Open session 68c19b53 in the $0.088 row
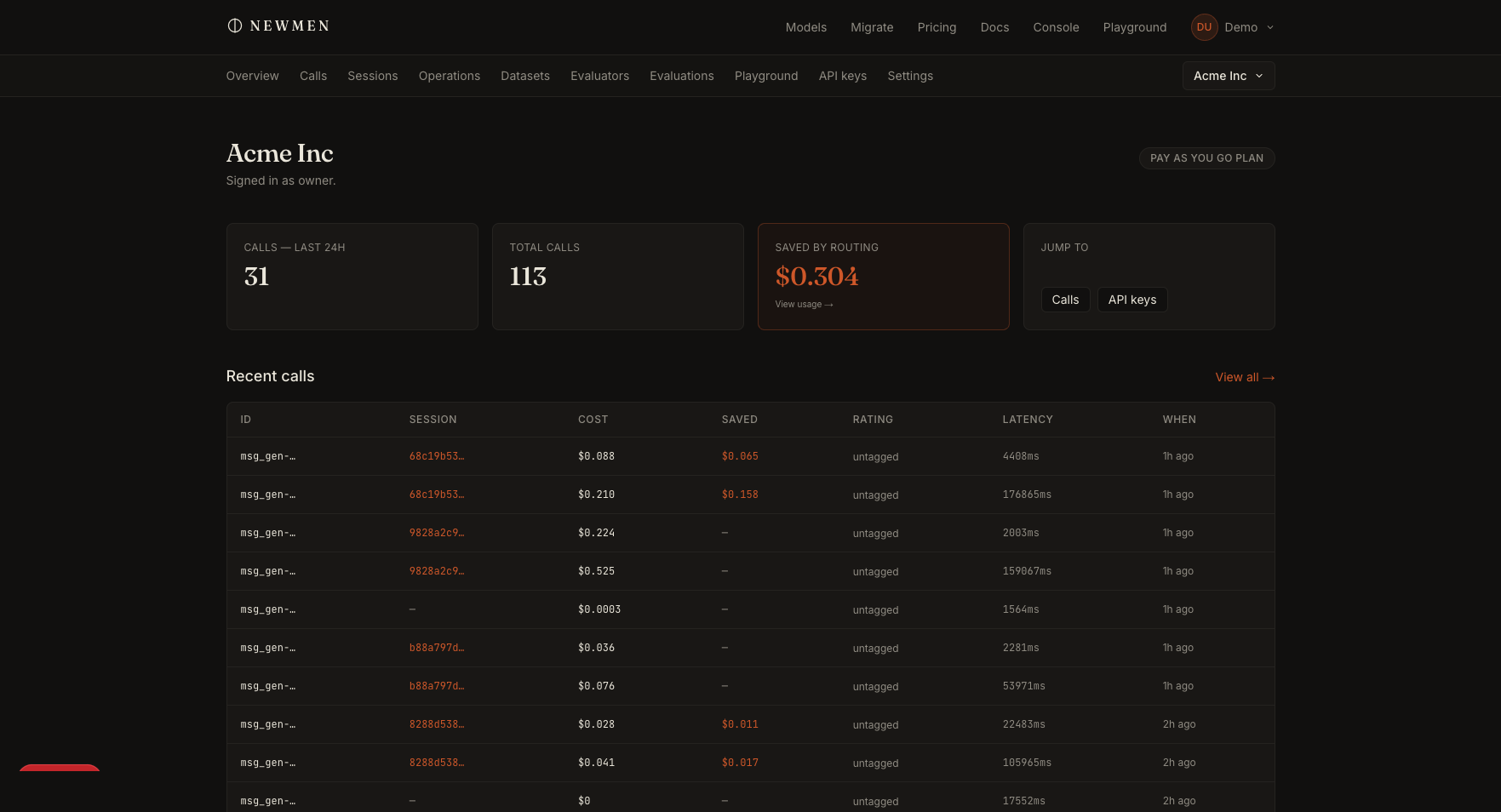 [x=437, y=456]
